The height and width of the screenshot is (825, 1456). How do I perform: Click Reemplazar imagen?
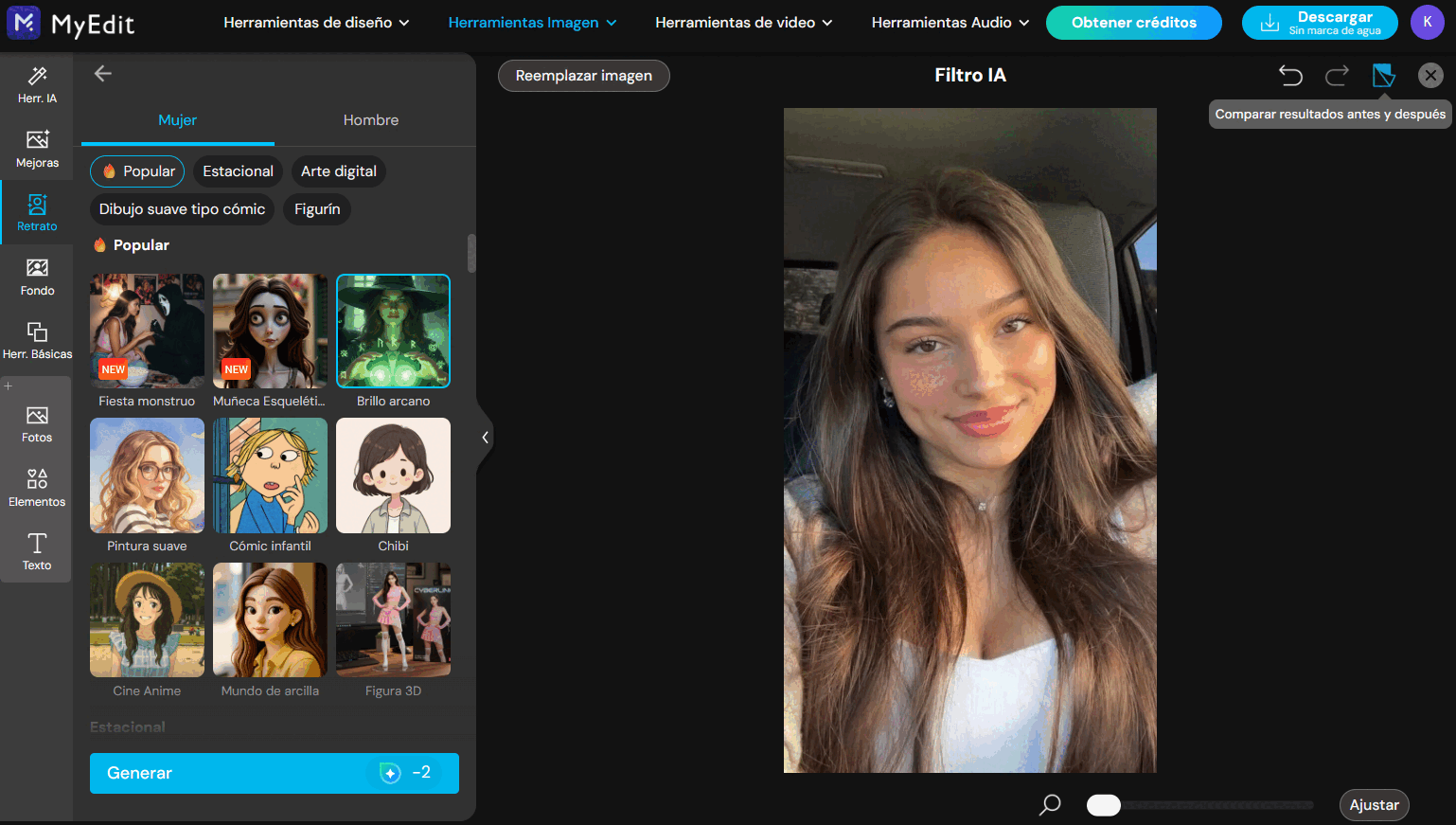(583, 76)
